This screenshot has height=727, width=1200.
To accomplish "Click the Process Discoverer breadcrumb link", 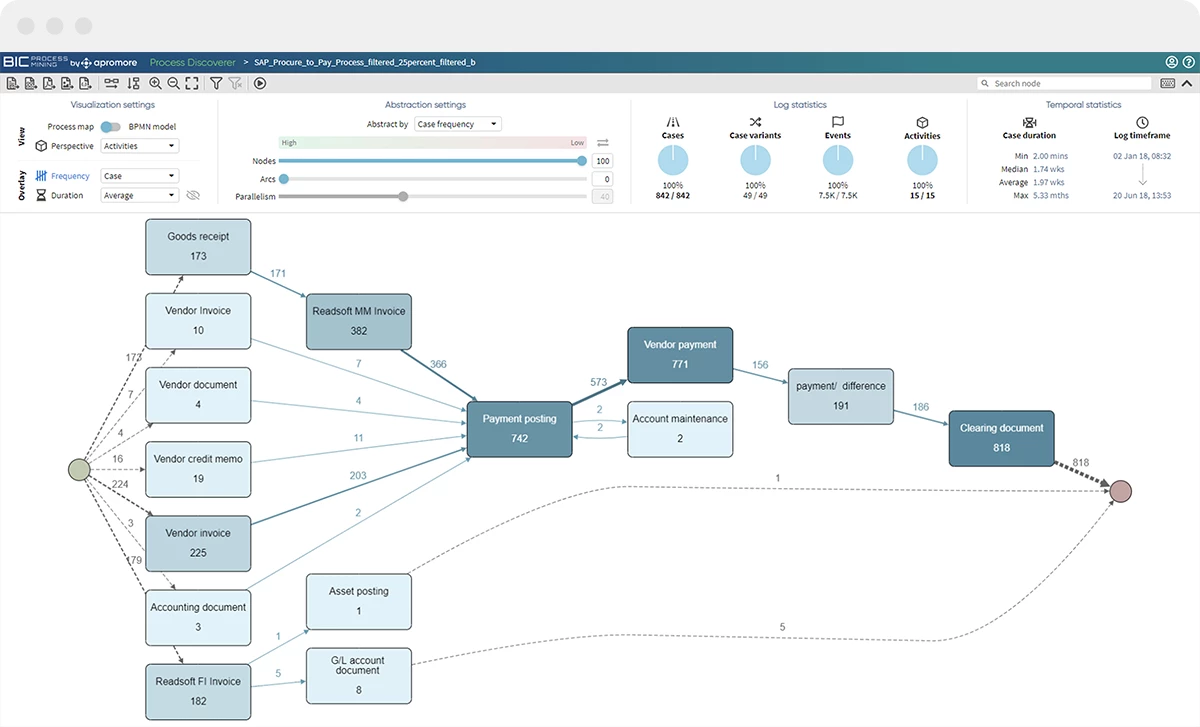I will click(x=192, y=62).
